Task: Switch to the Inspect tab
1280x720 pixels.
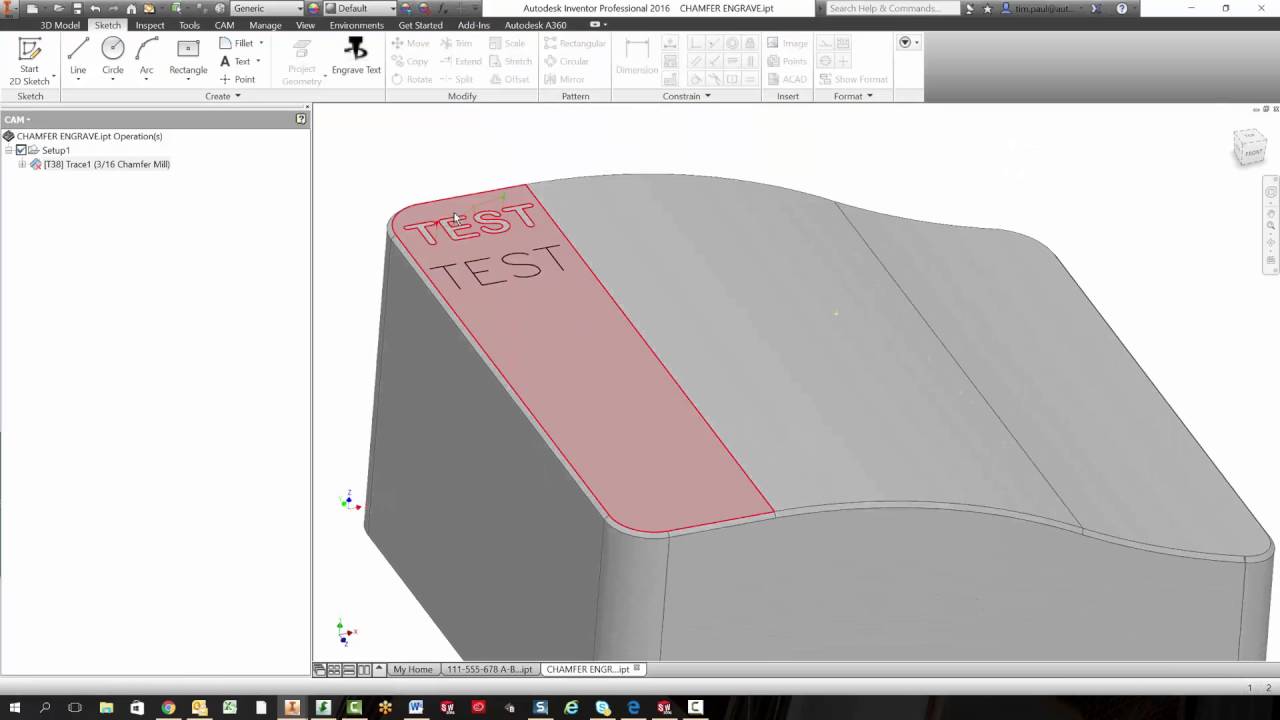Action: [x=150, y=25]
